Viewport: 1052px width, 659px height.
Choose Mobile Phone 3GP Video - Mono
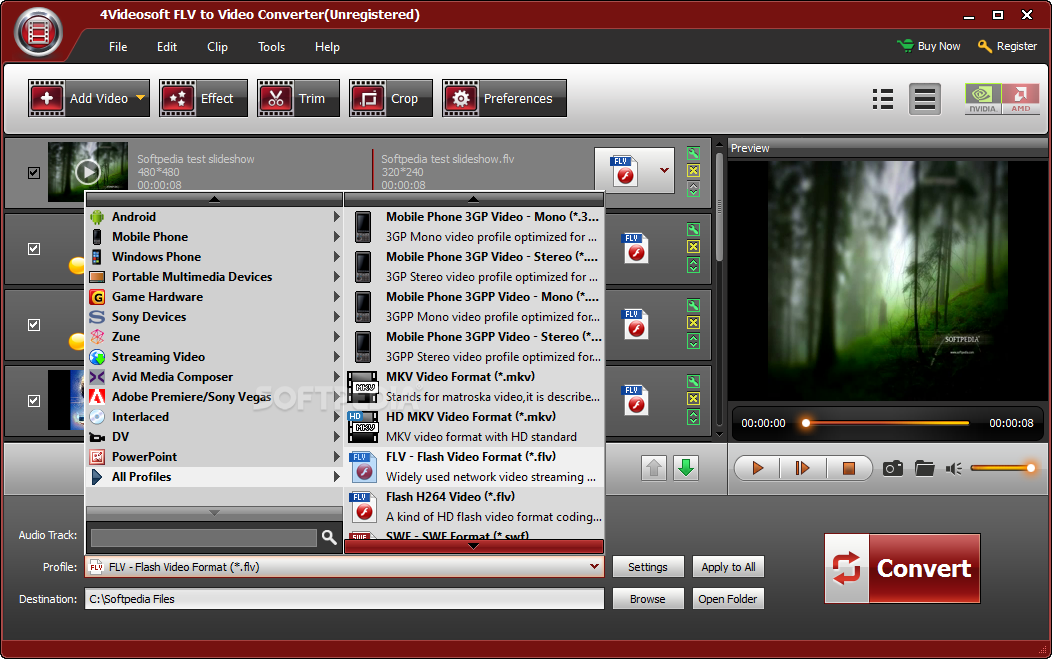(474, 227)
